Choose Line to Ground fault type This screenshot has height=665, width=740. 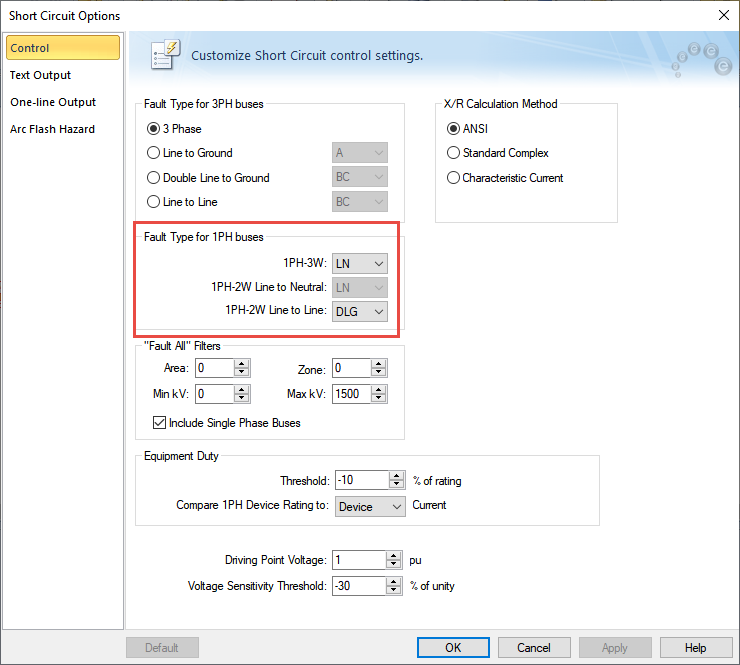click(x=153, y=153)
